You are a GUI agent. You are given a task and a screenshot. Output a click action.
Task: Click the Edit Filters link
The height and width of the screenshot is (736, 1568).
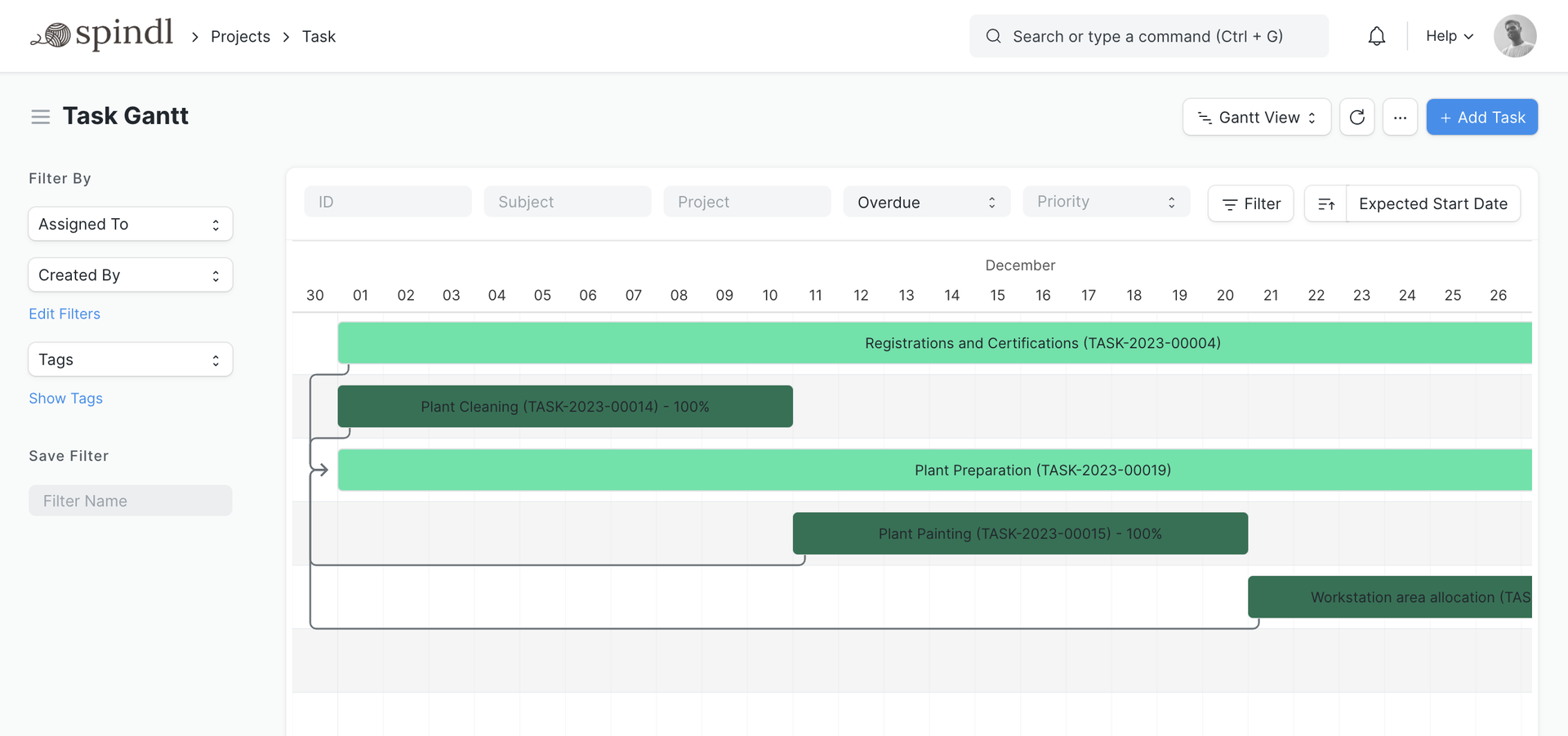65,314
